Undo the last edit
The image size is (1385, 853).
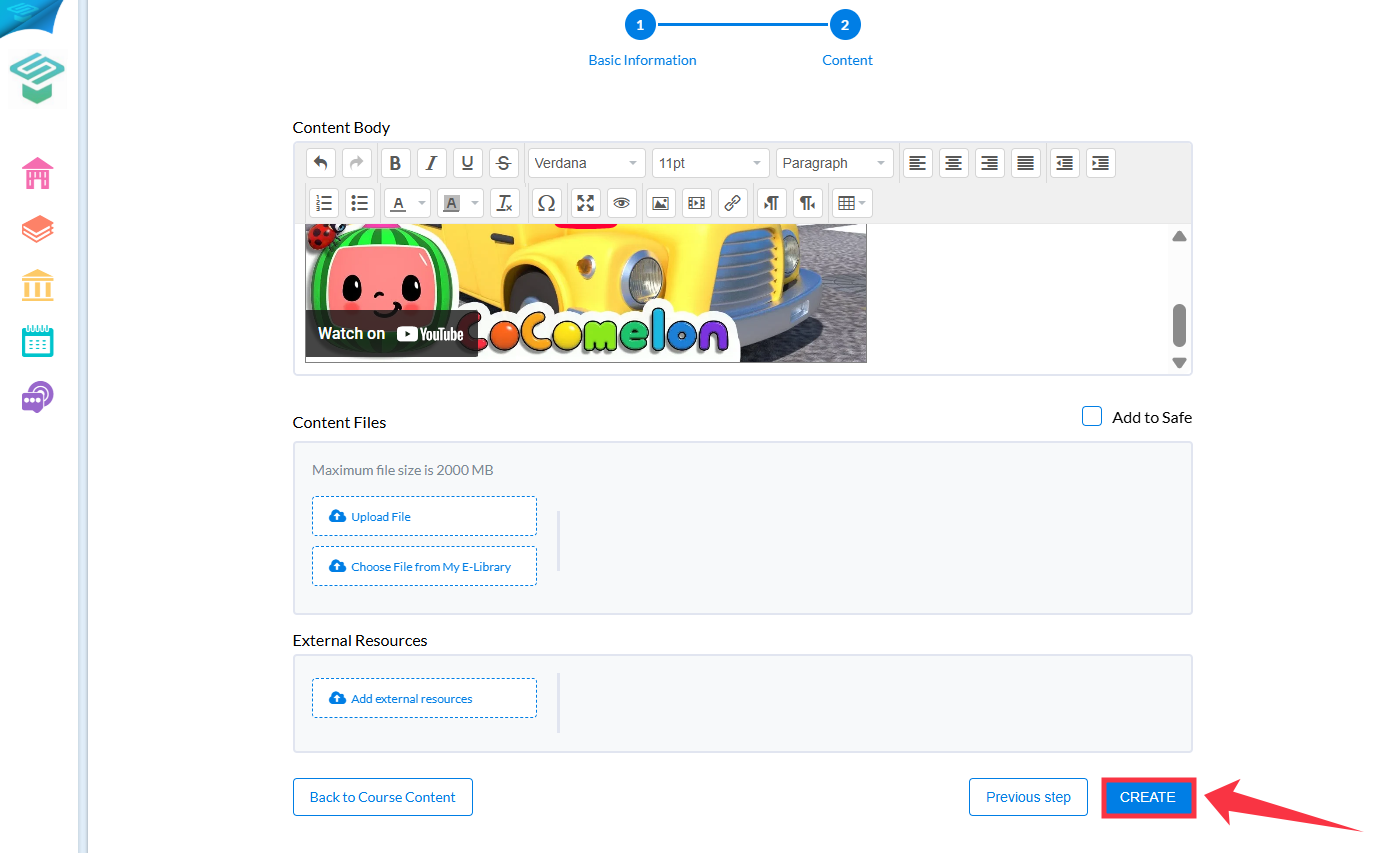tap(320, 163)
